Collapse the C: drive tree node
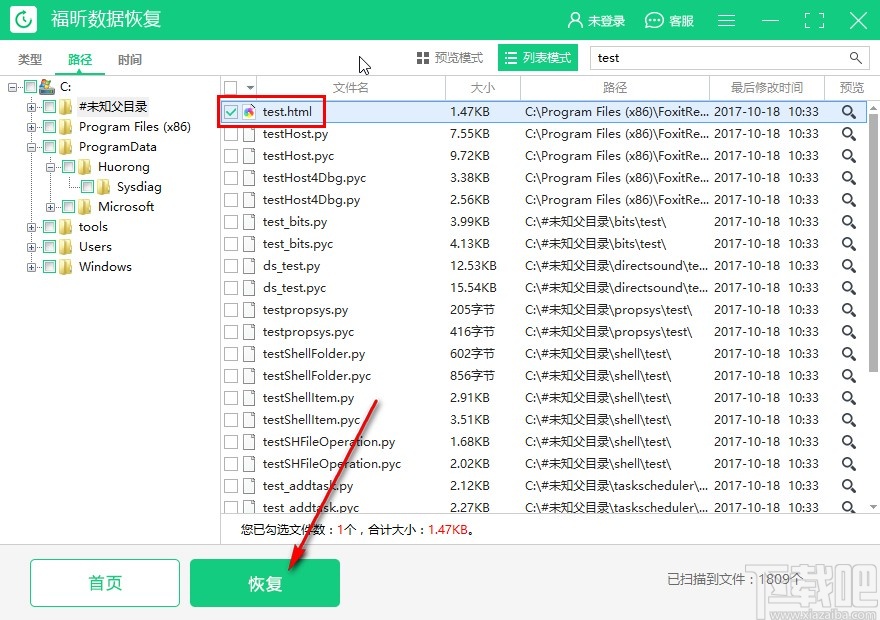 pos(12,87)
